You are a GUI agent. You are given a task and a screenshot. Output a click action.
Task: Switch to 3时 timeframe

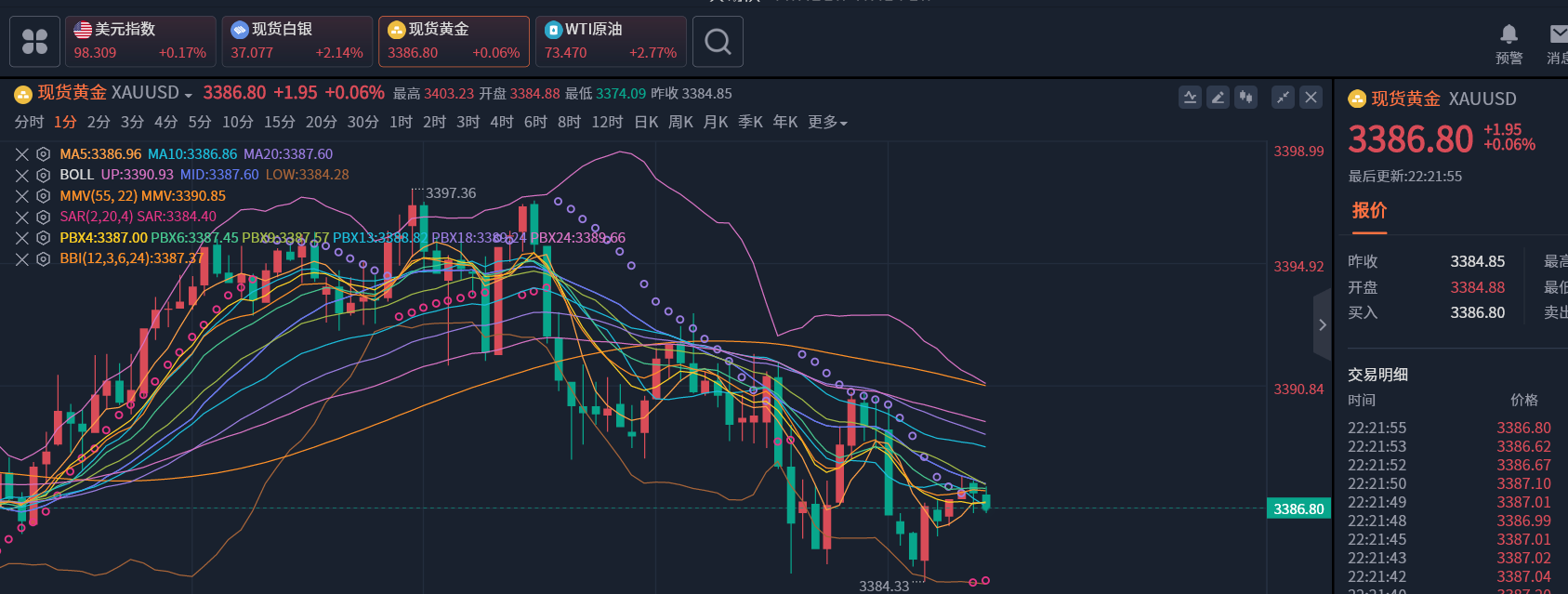[468, 122]
